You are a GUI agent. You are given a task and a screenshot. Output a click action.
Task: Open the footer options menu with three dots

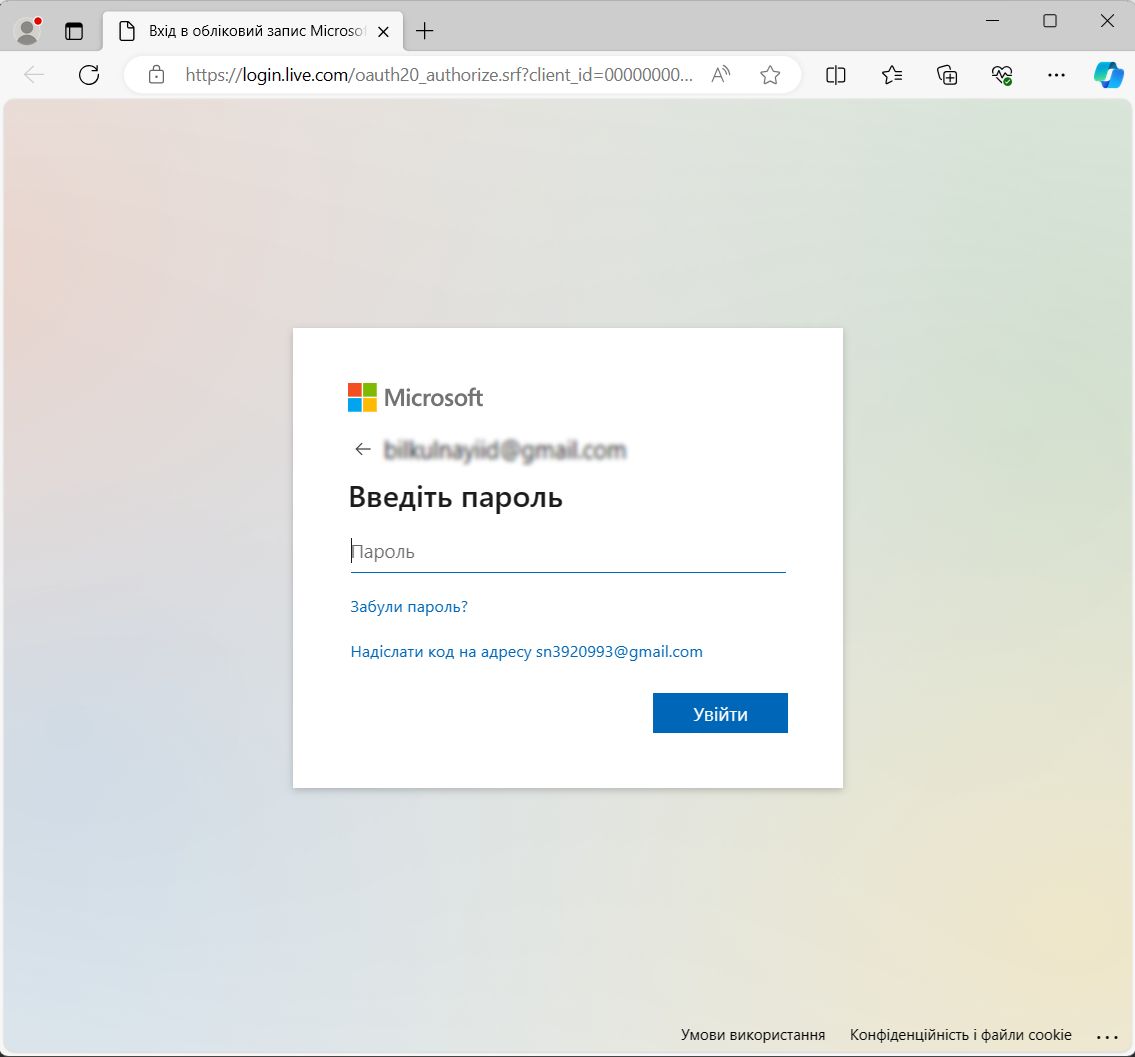point(1108,1035)
